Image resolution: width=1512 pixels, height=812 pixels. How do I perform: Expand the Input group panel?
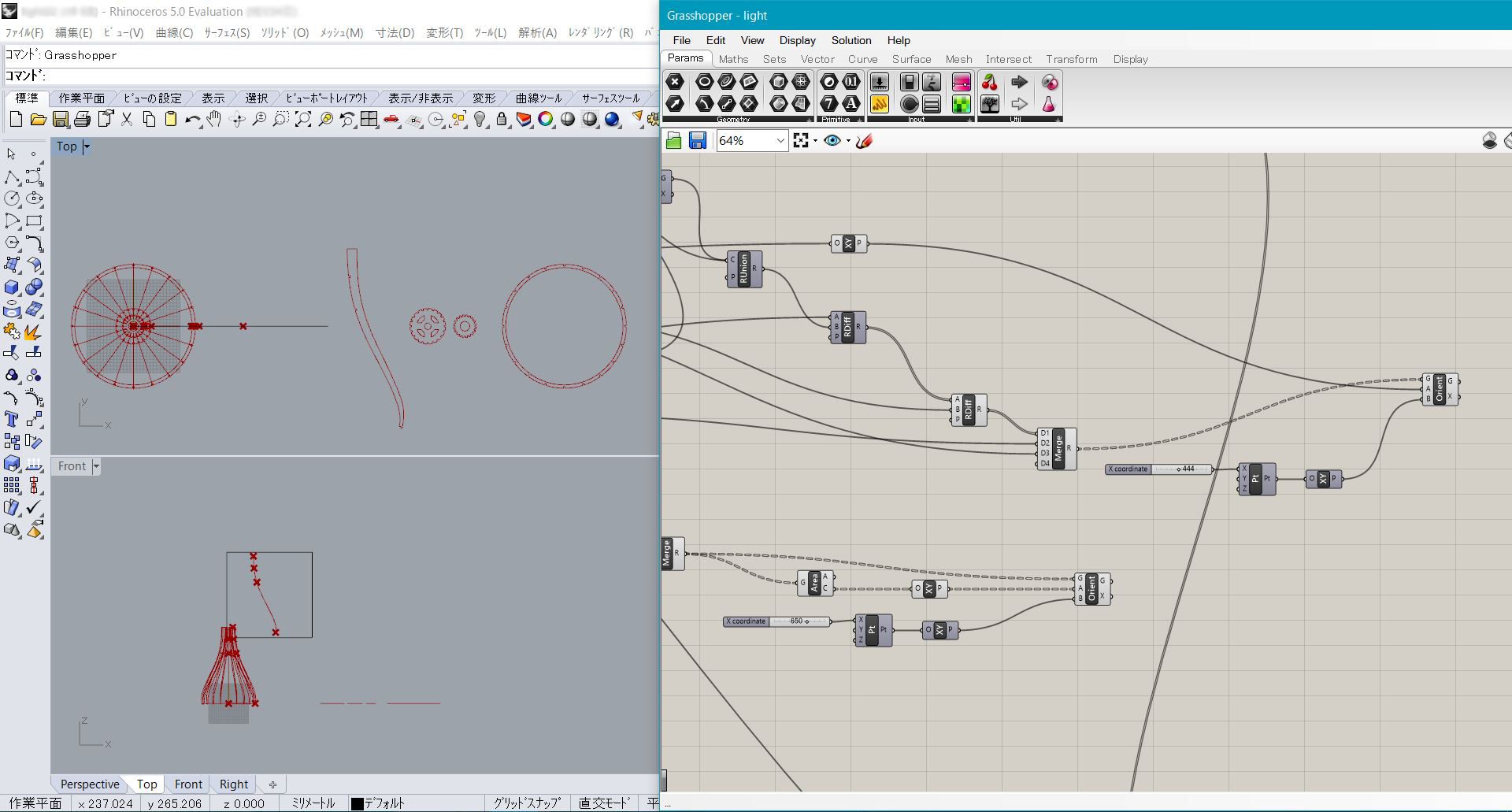969,120
